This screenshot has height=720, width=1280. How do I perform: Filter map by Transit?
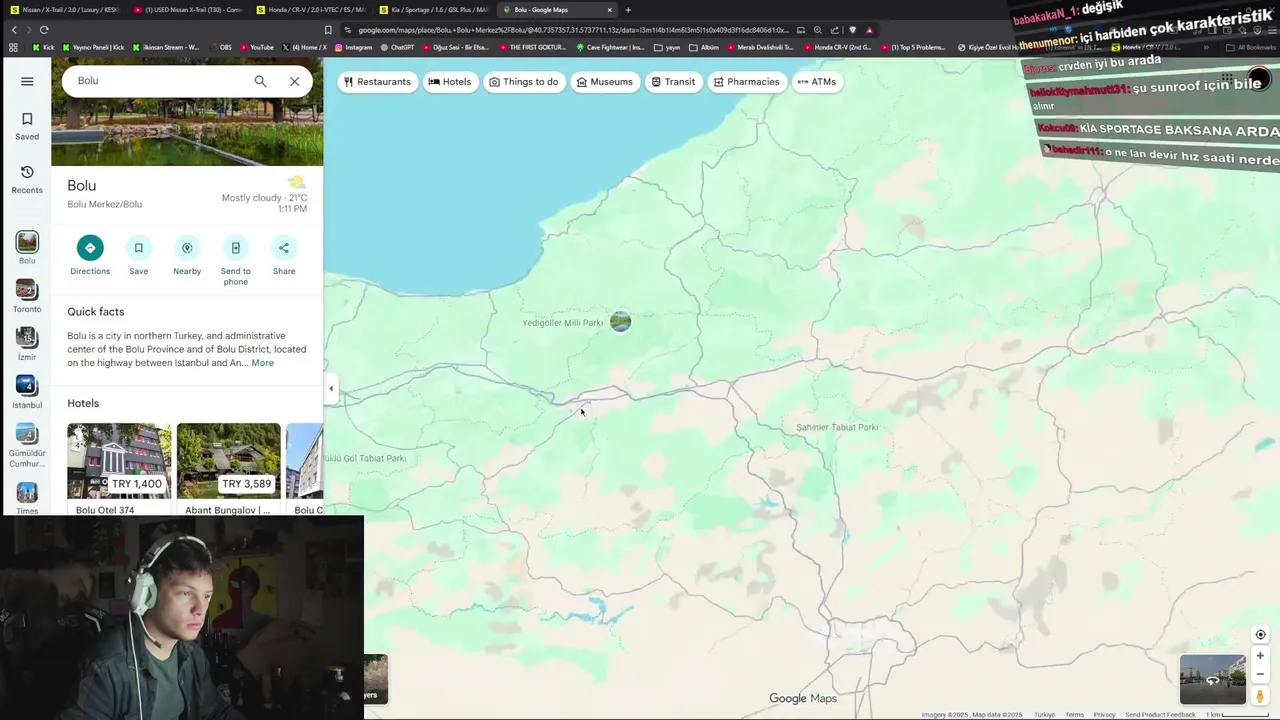673,82
